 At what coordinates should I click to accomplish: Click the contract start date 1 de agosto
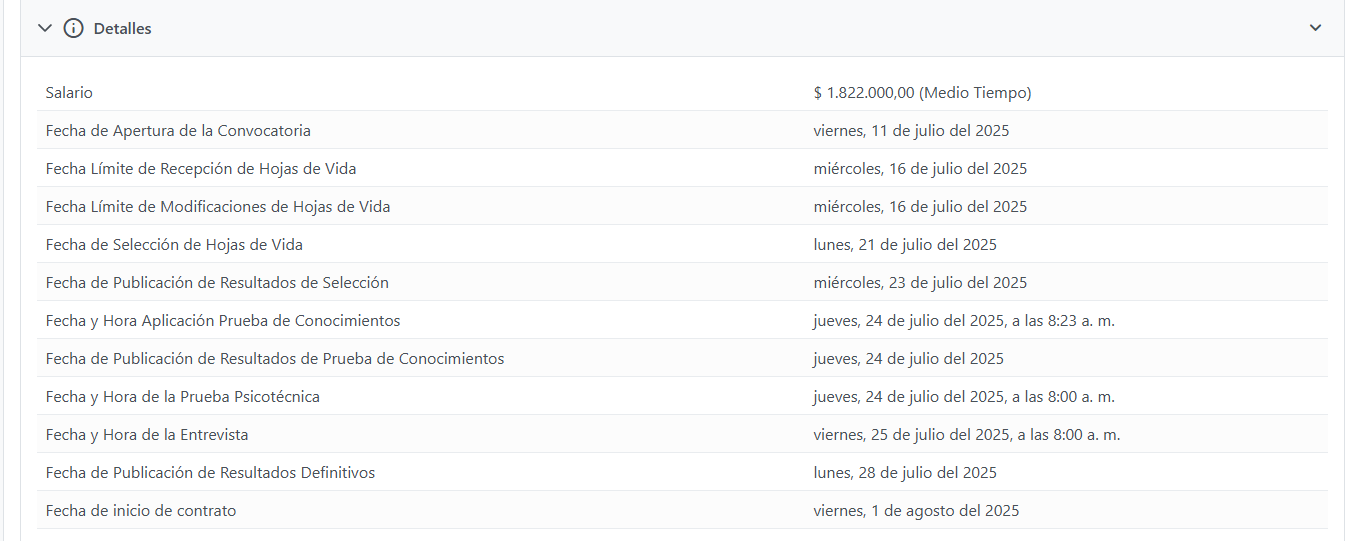point(916,511)
